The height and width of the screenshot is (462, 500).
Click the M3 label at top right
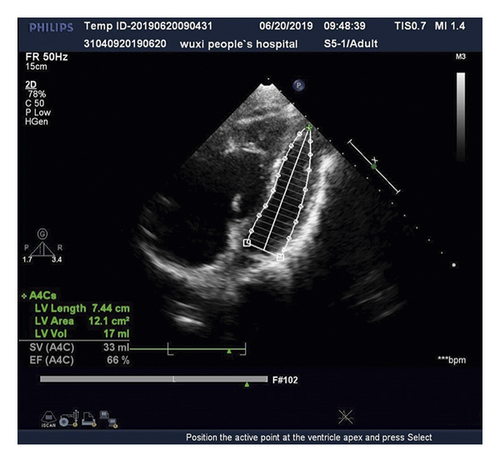(x=460, y=57)
